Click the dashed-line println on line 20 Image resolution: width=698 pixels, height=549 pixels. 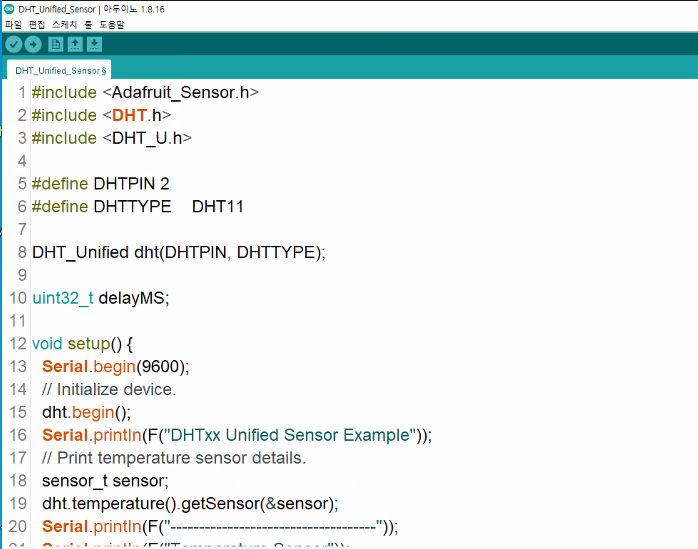click(x=220, y=527)
